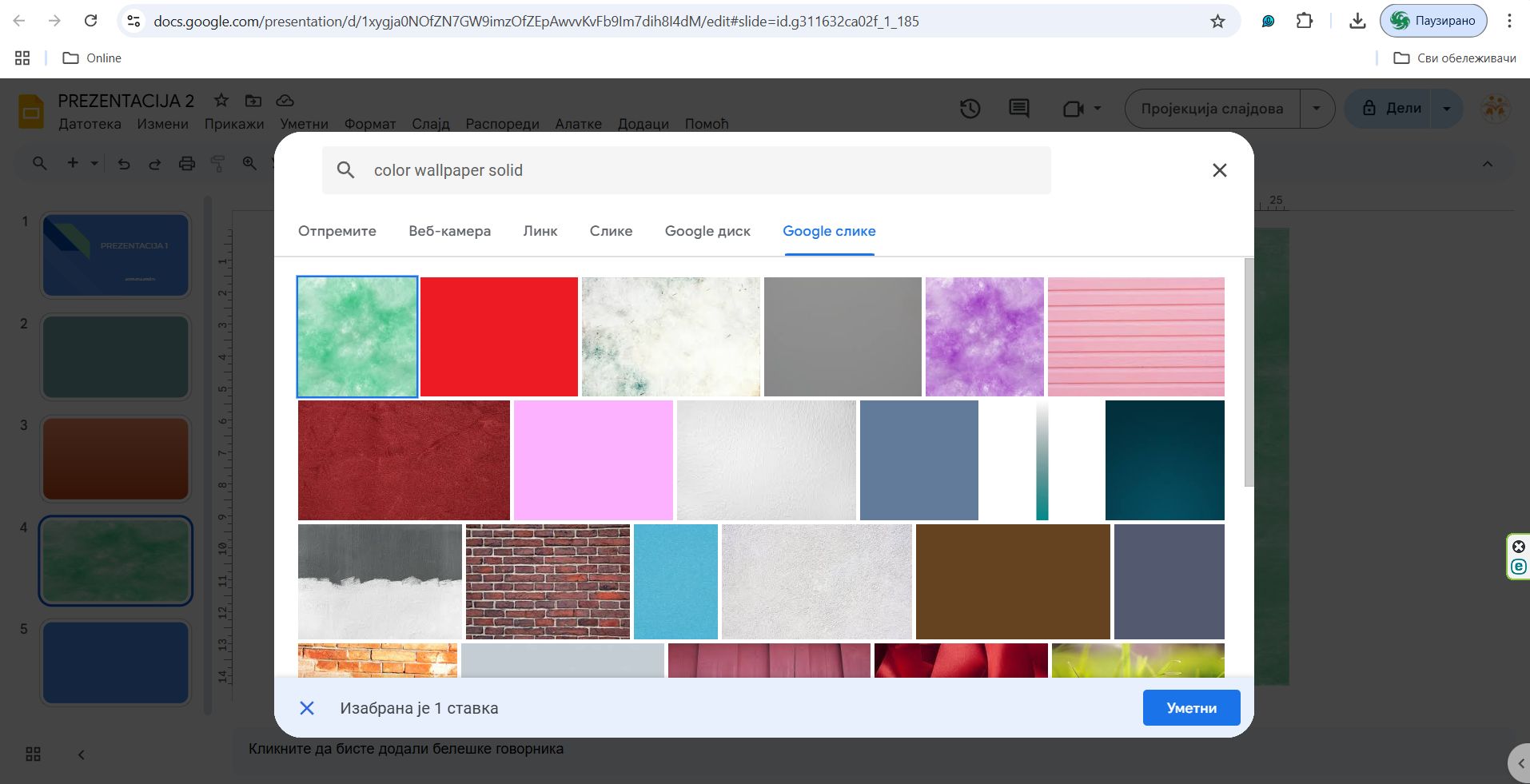1530x784 pixels.
Task: Switch to the Google диск tab
Action: pos(707,231)
